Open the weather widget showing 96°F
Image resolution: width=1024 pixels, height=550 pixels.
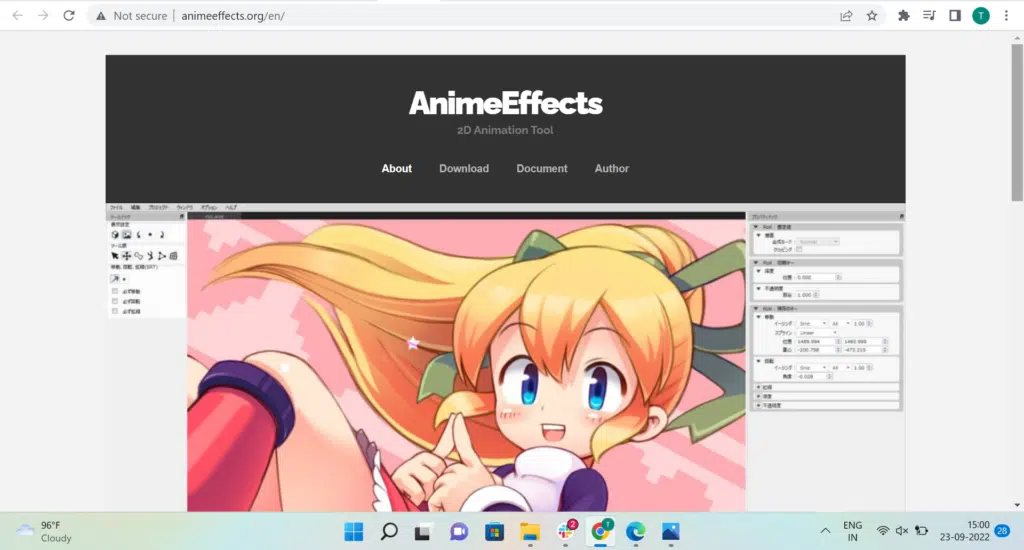pos(44,532)
